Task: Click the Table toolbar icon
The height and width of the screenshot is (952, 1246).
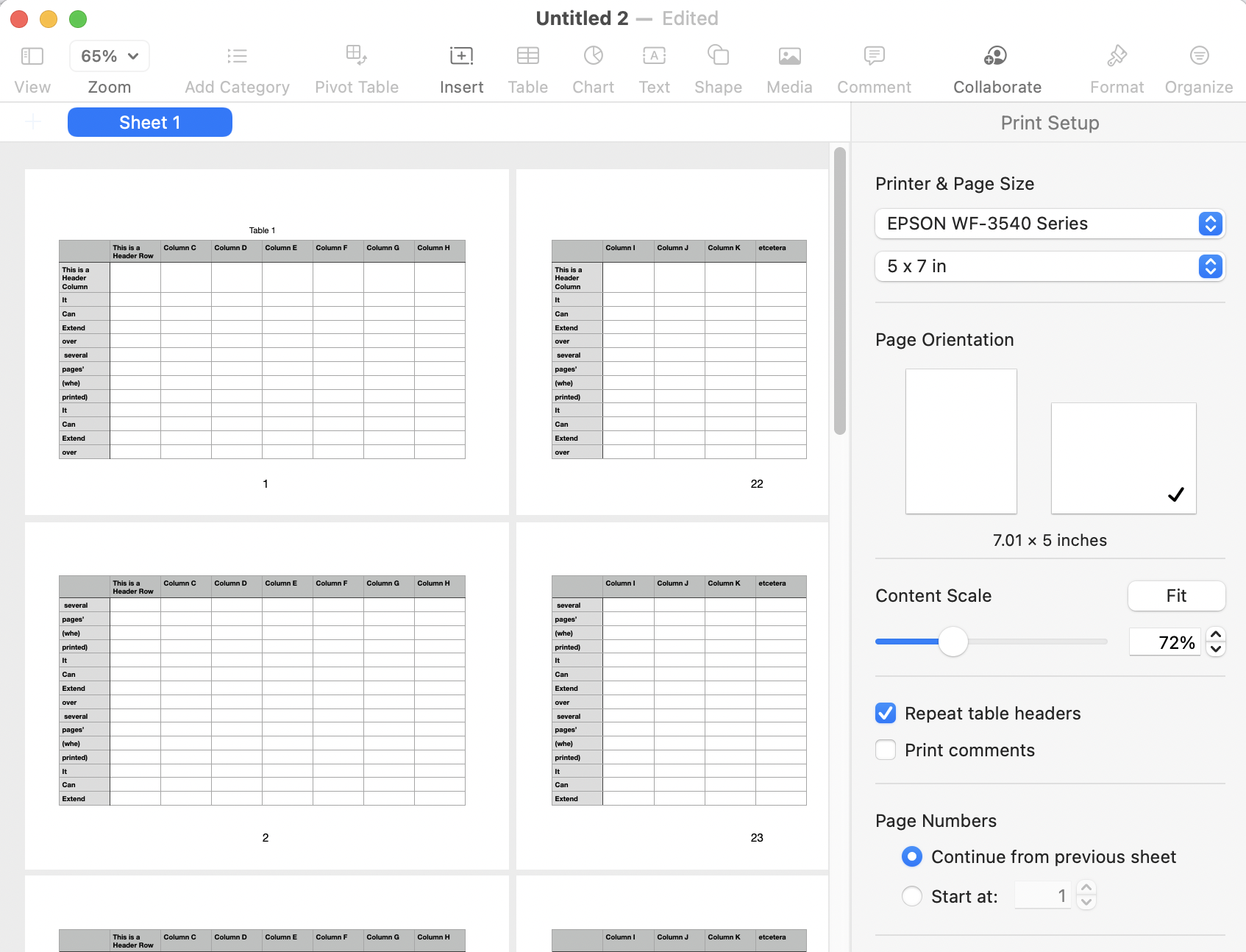Action: pyautogui.click(x=528, y=56)
